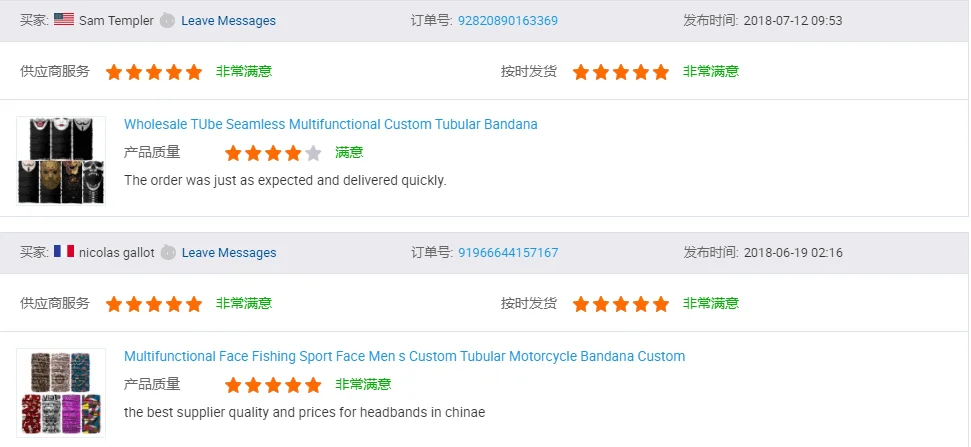Click fifth star of Sam Templer's on-time shipping rating

(x=660, y=72)
